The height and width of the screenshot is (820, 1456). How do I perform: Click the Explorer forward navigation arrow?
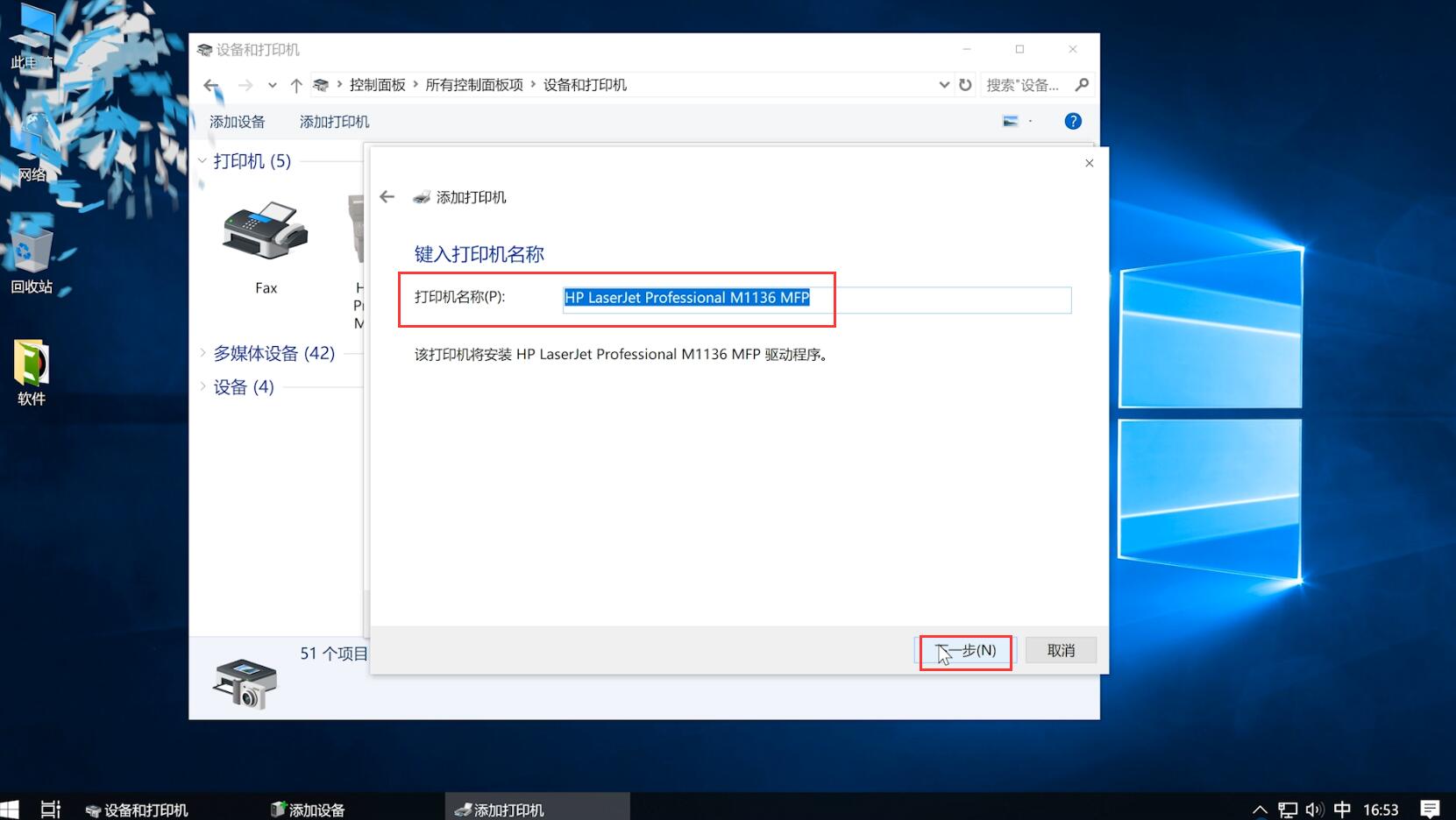245,85
